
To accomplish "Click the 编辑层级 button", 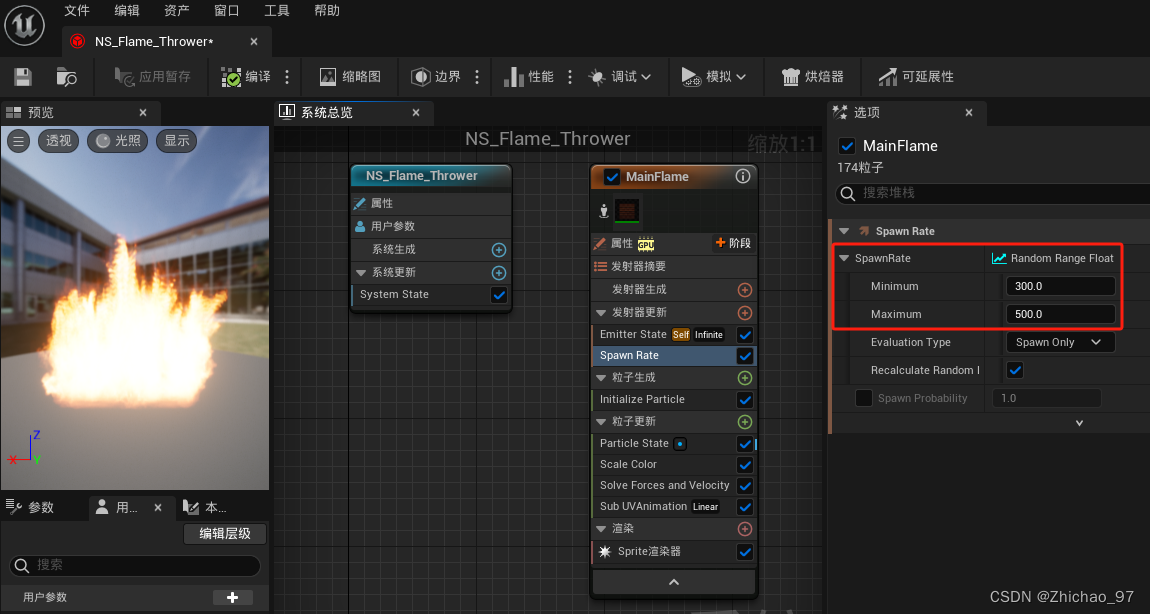I will [224, 533].
